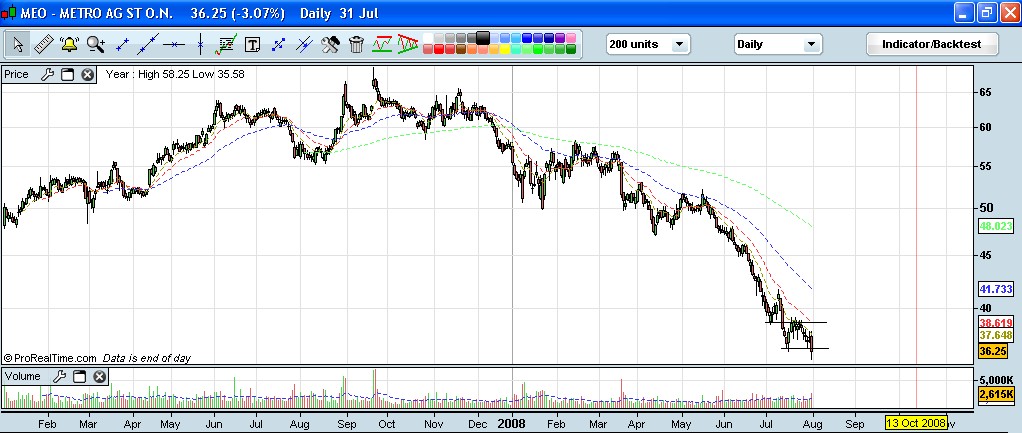
Task: Select the ruler measurement tool
Action: click(44, 44)
